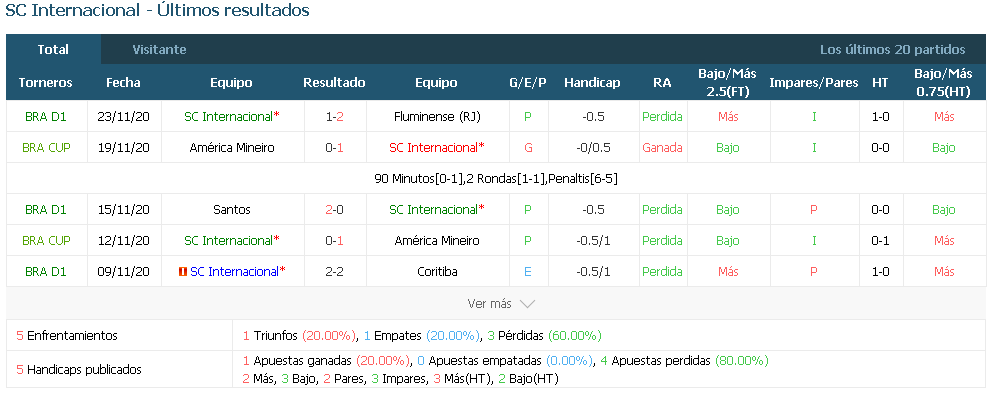Click the Handicap column header

coord(592,83)
